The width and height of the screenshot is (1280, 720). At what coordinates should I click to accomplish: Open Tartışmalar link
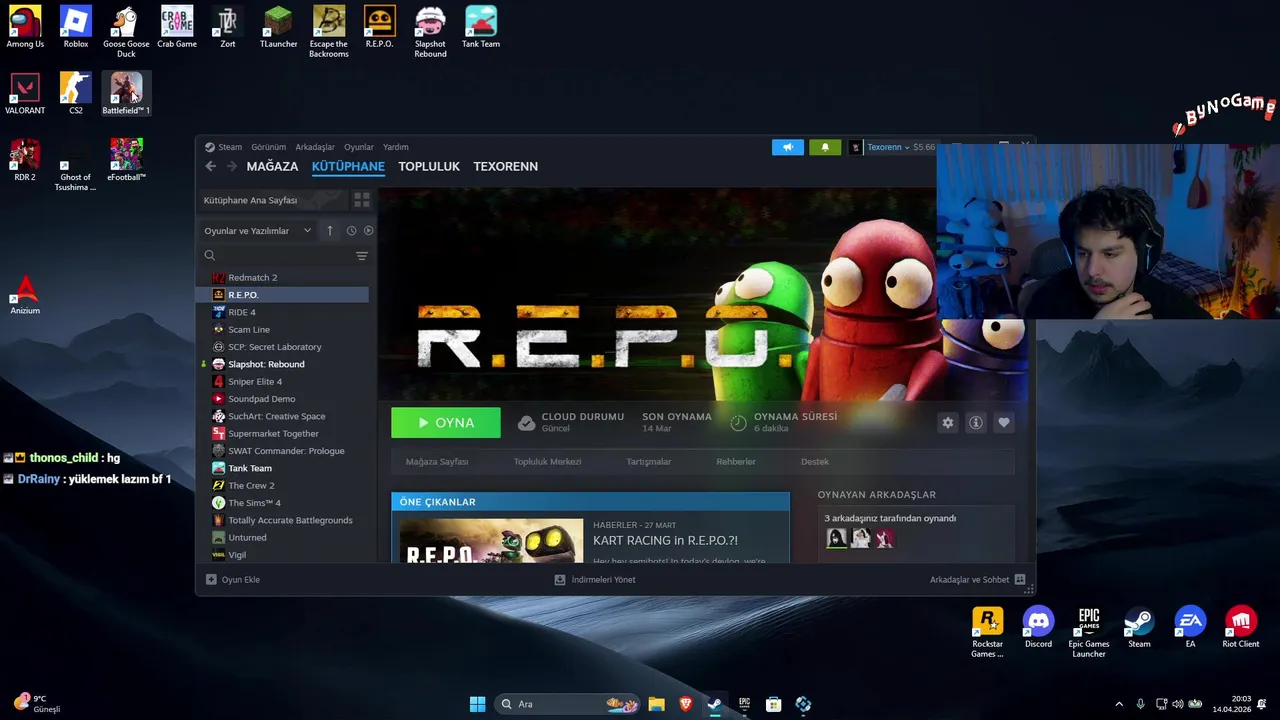648,462
